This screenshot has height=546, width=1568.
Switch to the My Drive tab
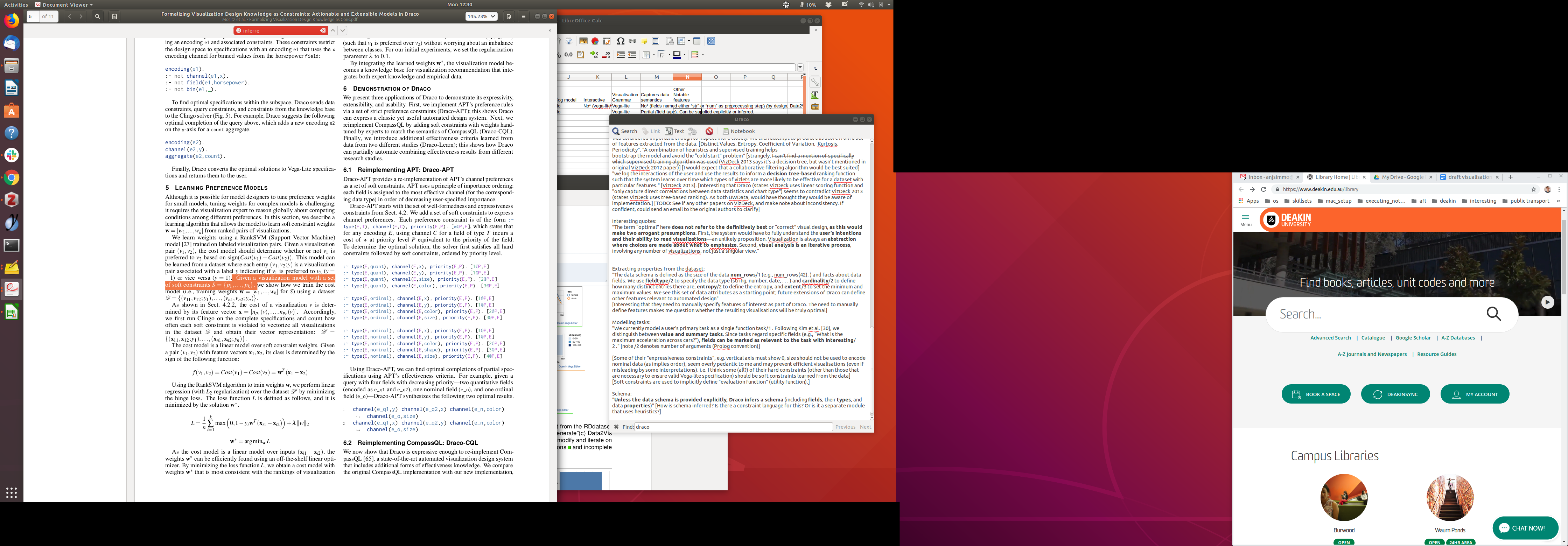(1402, 177)
